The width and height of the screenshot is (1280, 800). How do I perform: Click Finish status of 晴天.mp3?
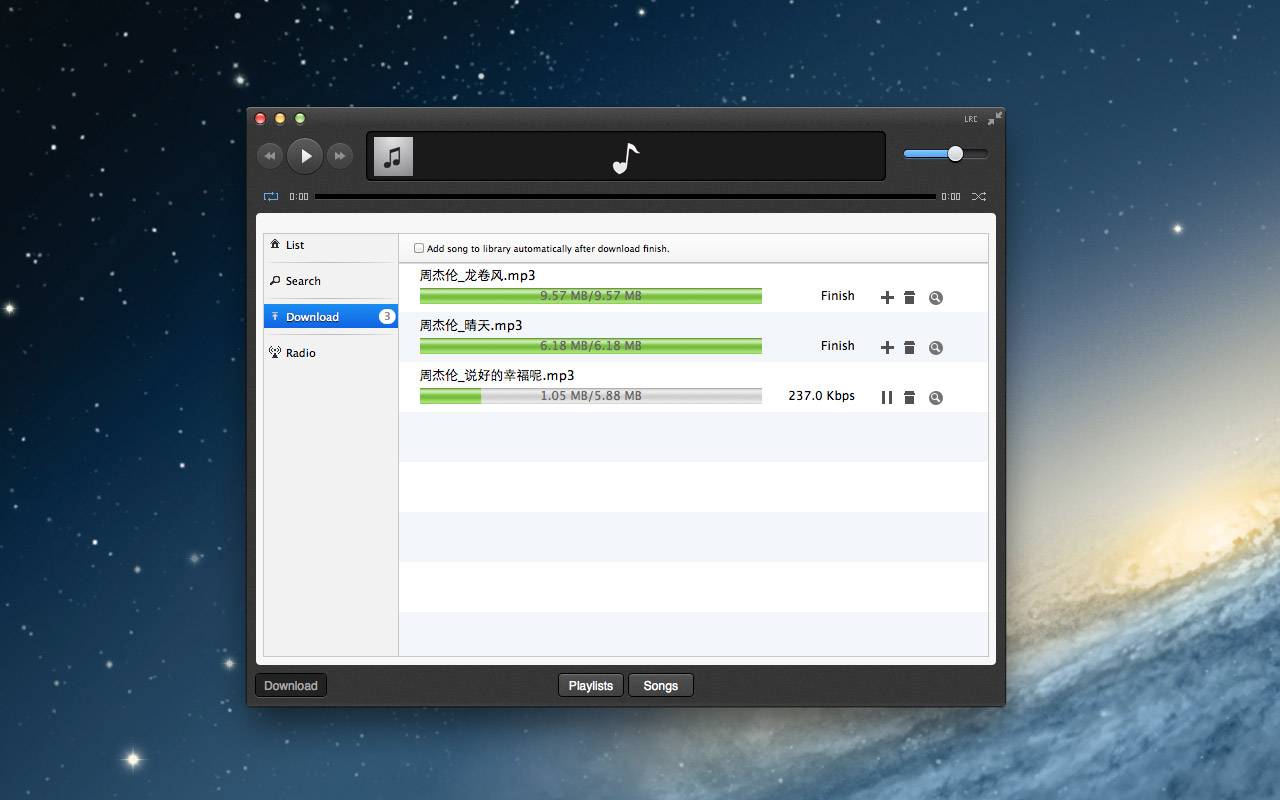click(x=838, y=346)
